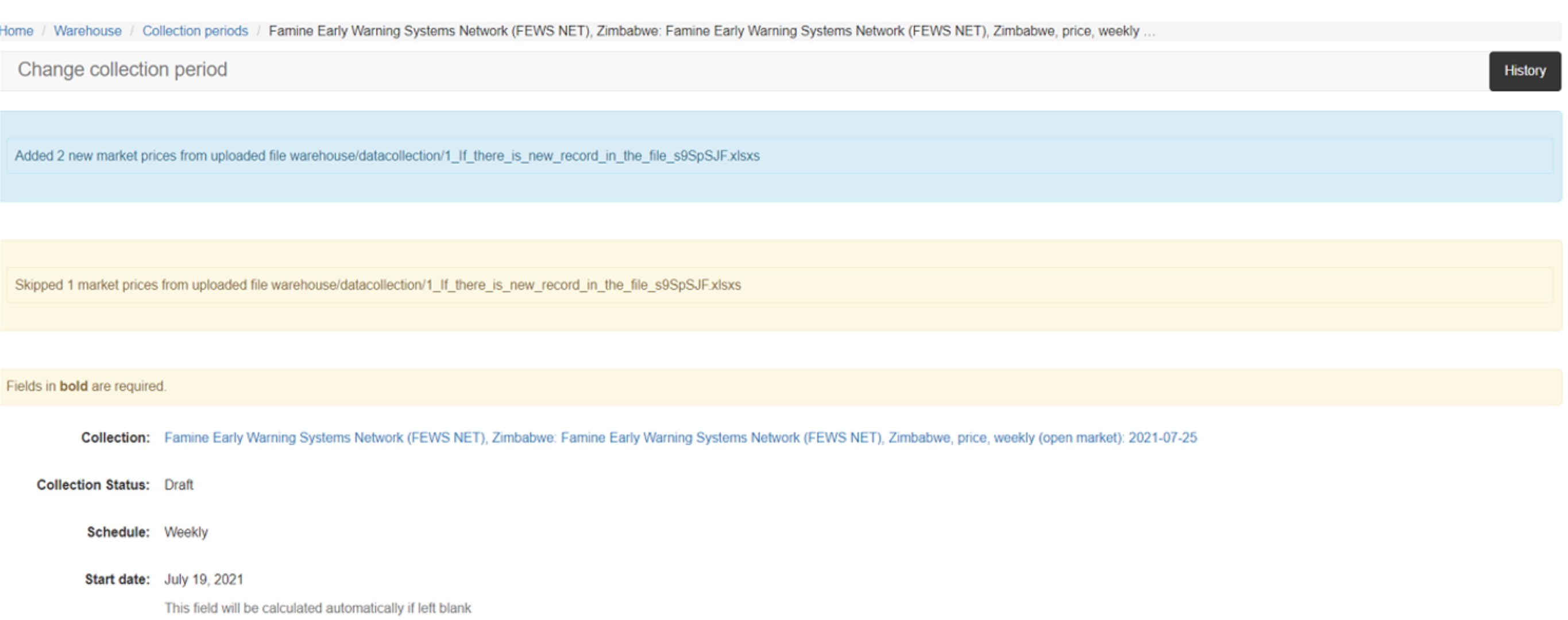Click the 'Added 2 new market prices' message

point(387,156)
